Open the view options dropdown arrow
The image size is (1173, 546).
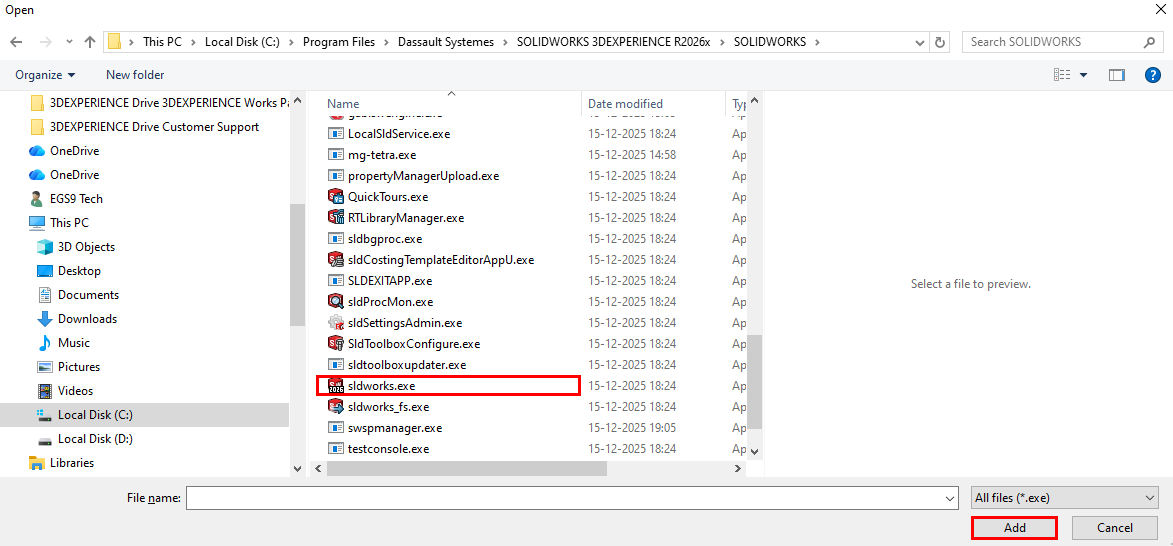click(1083, 75)
